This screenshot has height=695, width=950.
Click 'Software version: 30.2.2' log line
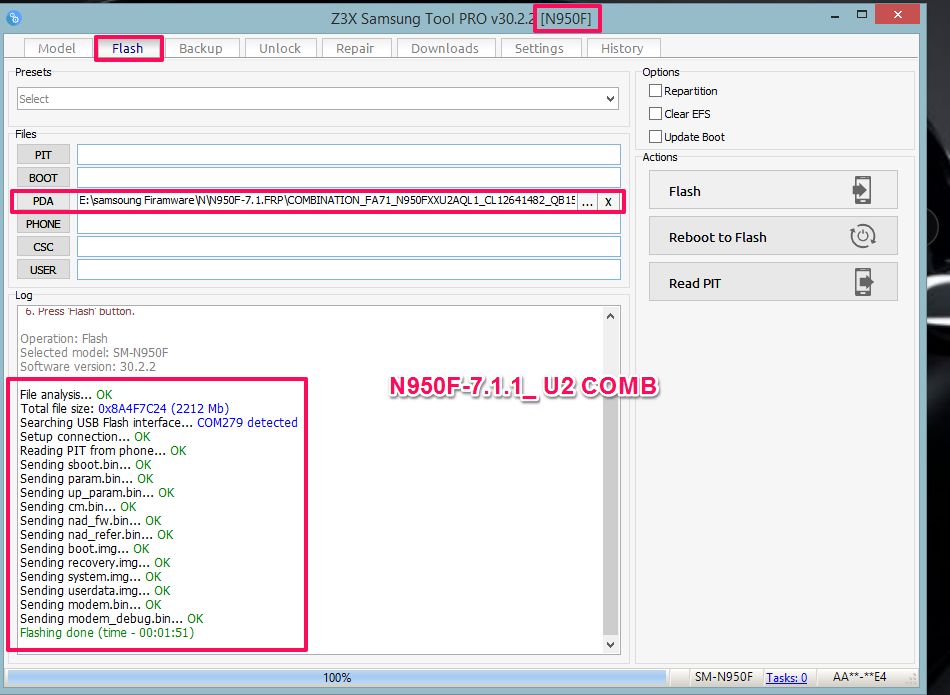[88, 367]
